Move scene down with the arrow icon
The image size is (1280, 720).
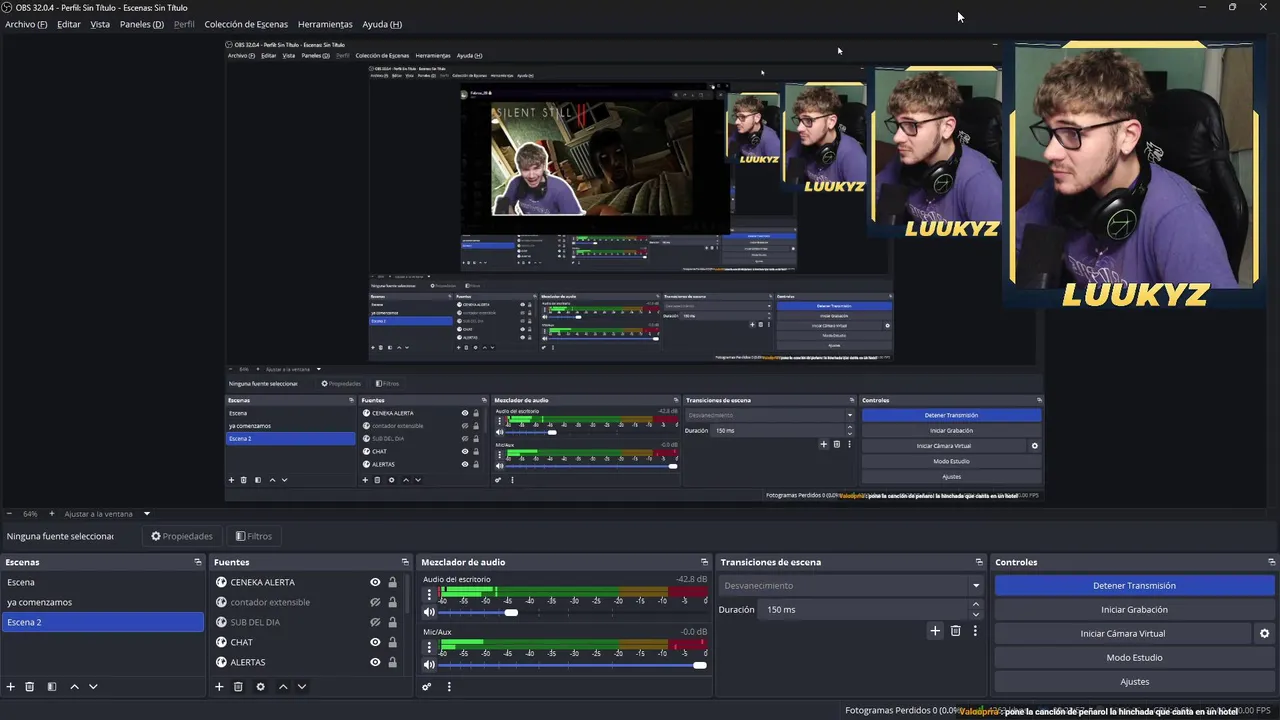(93, 687)
